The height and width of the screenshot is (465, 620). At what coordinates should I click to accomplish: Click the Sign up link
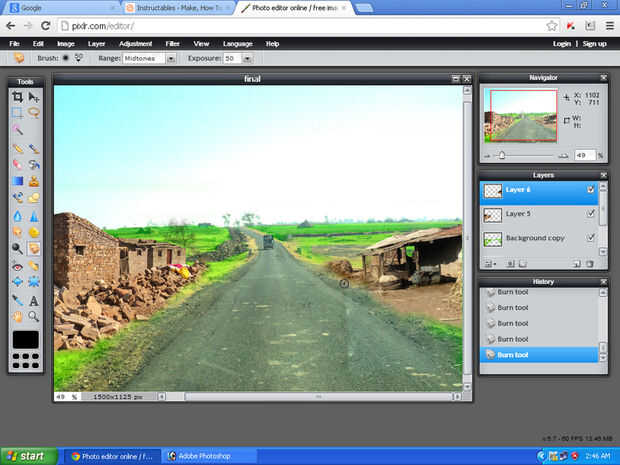[594, 44]
